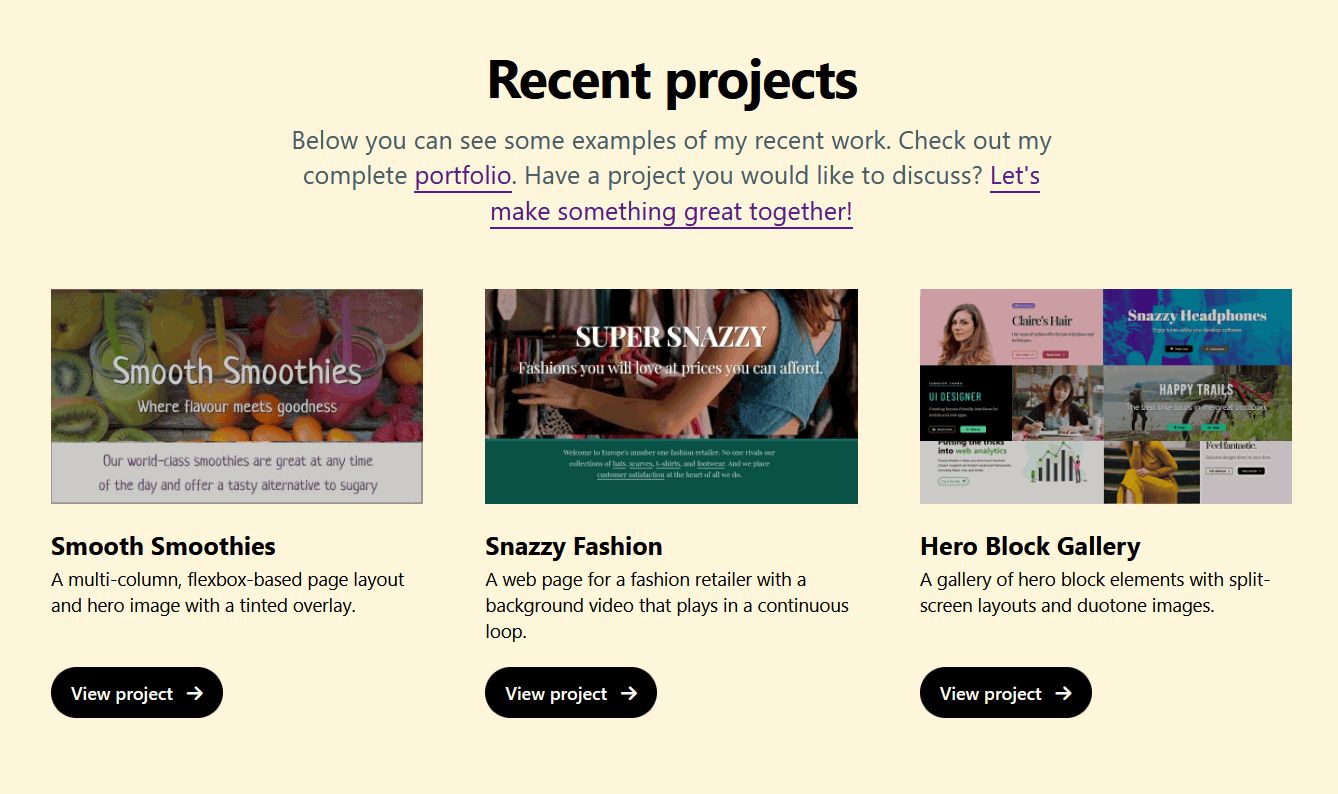Click the Snazzy Fashion project title
1338x794 pixels.
574,546
